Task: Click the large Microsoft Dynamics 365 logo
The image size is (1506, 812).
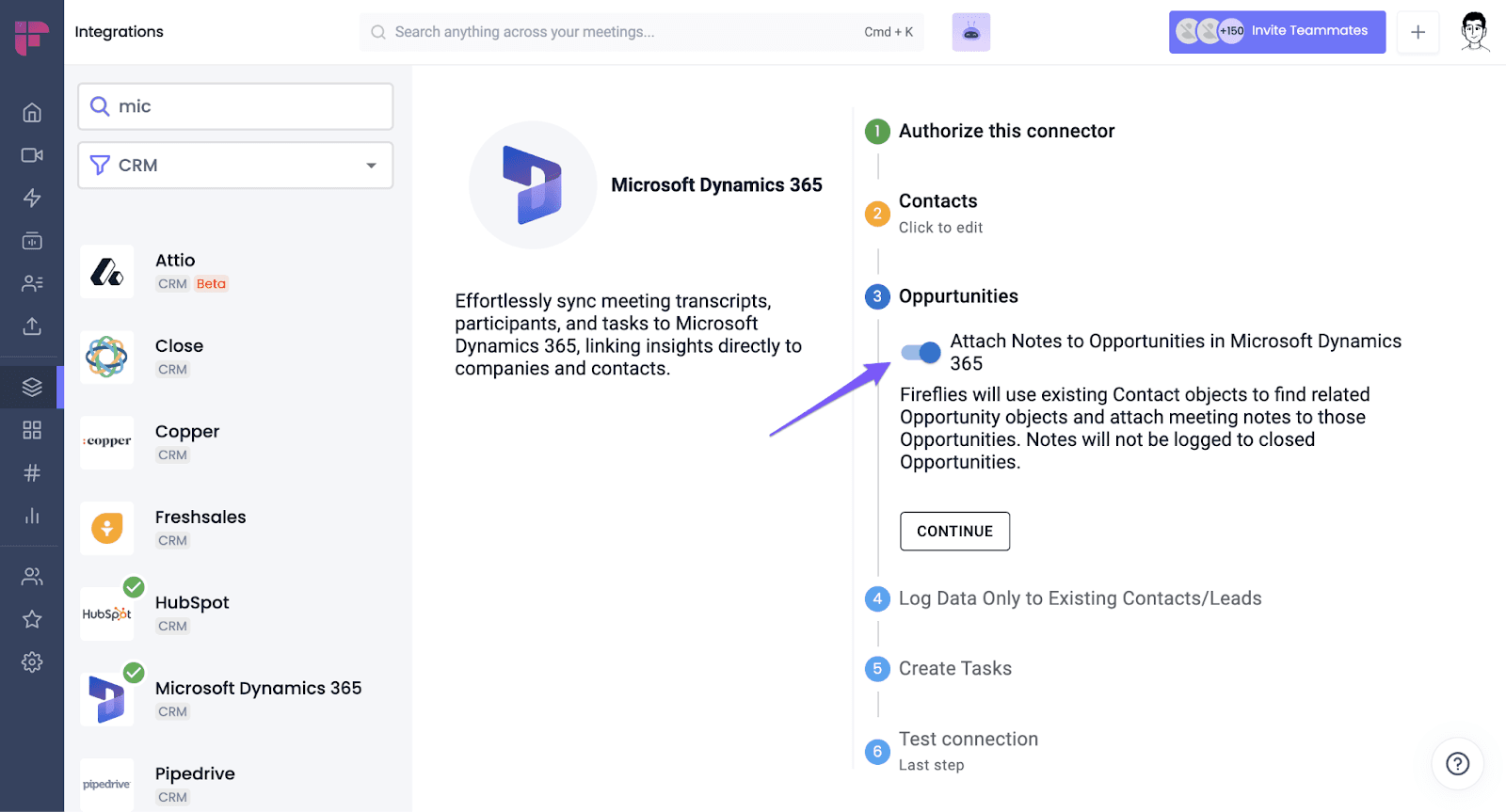Action: (533, 185)
